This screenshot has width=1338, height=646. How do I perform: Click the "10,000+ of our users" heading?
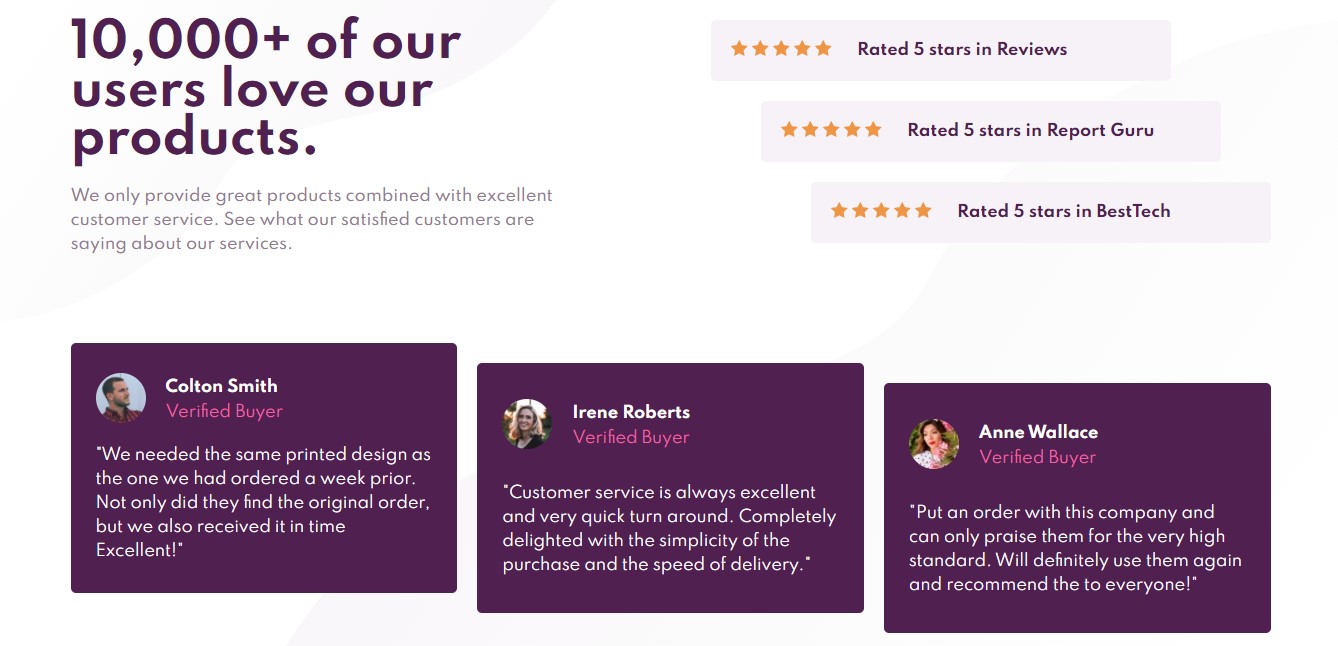tap(266, 88)
